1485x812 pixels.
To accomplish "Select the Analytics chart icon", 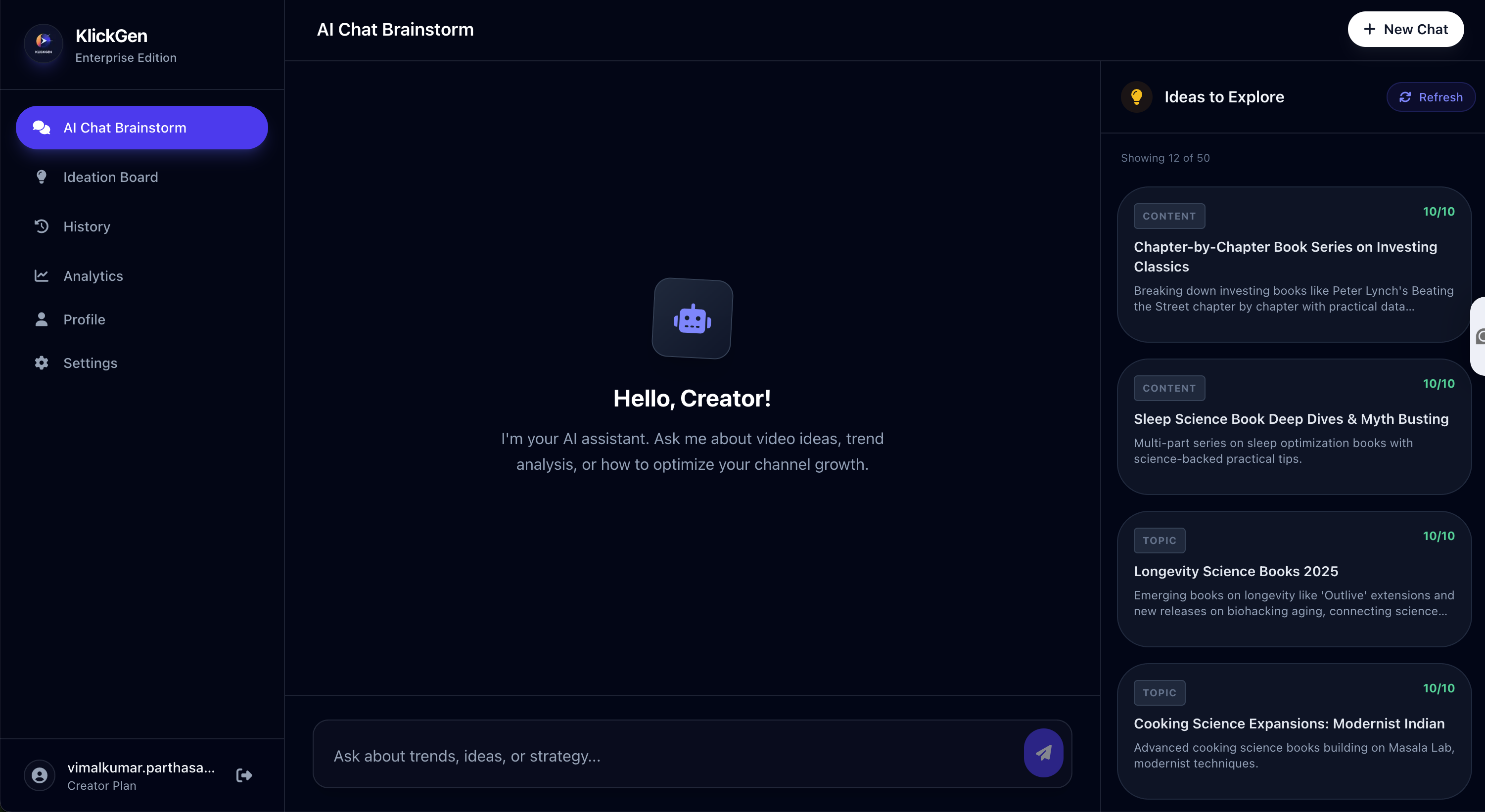I will [41, 275].
